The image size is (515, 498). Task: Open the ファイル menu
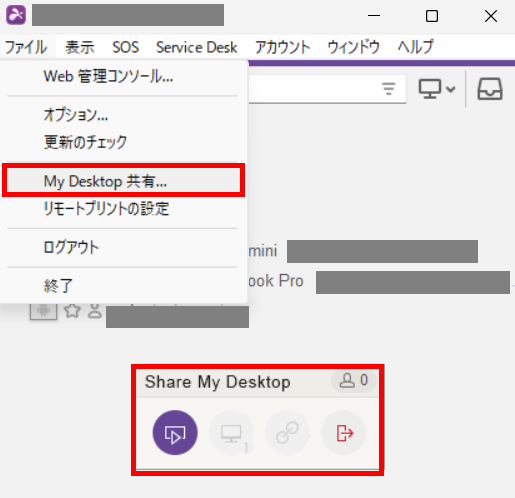(26, 47)
